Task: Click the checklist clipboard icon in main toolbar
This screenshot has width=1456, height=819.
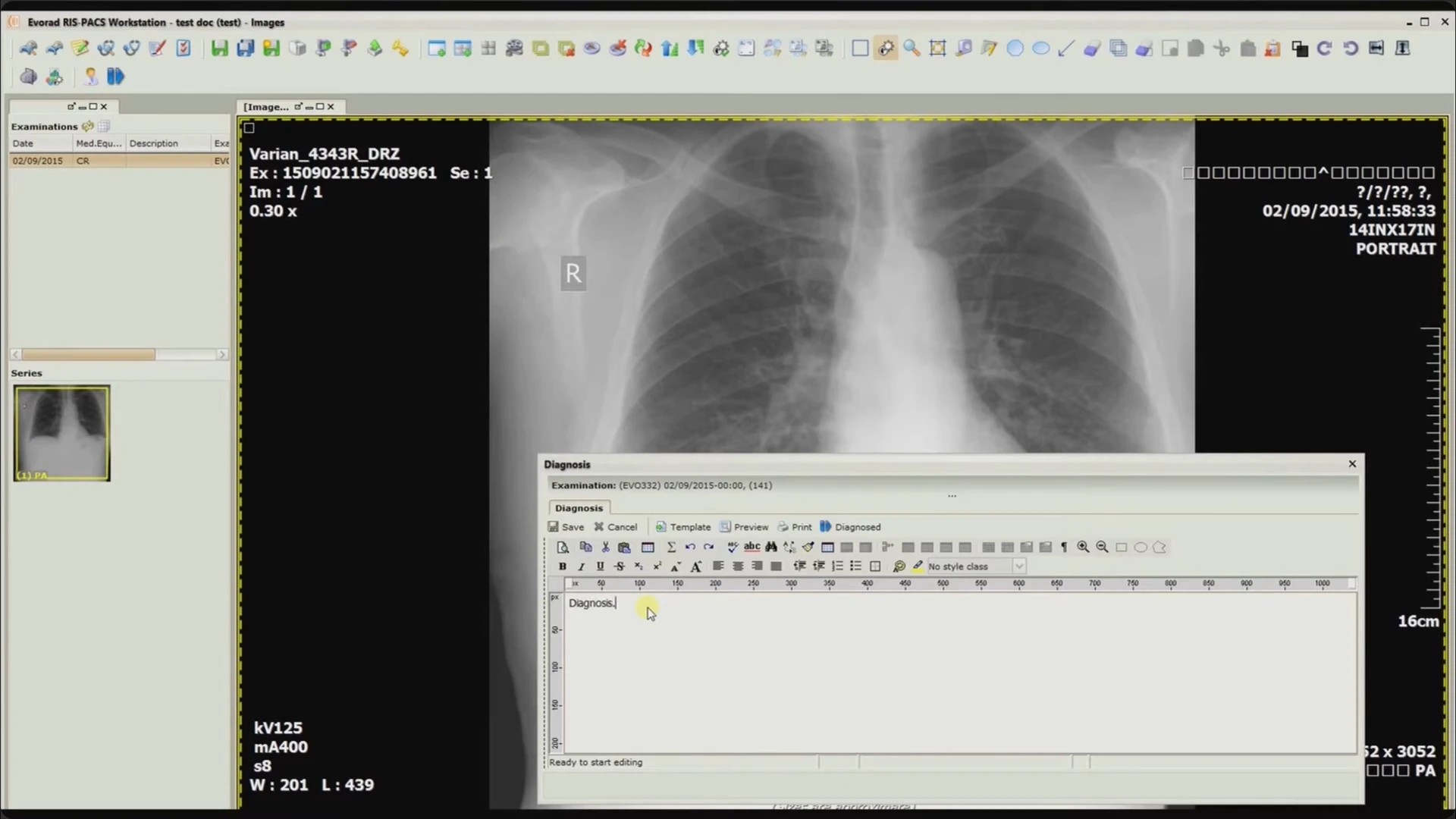Action: (184, 49)
